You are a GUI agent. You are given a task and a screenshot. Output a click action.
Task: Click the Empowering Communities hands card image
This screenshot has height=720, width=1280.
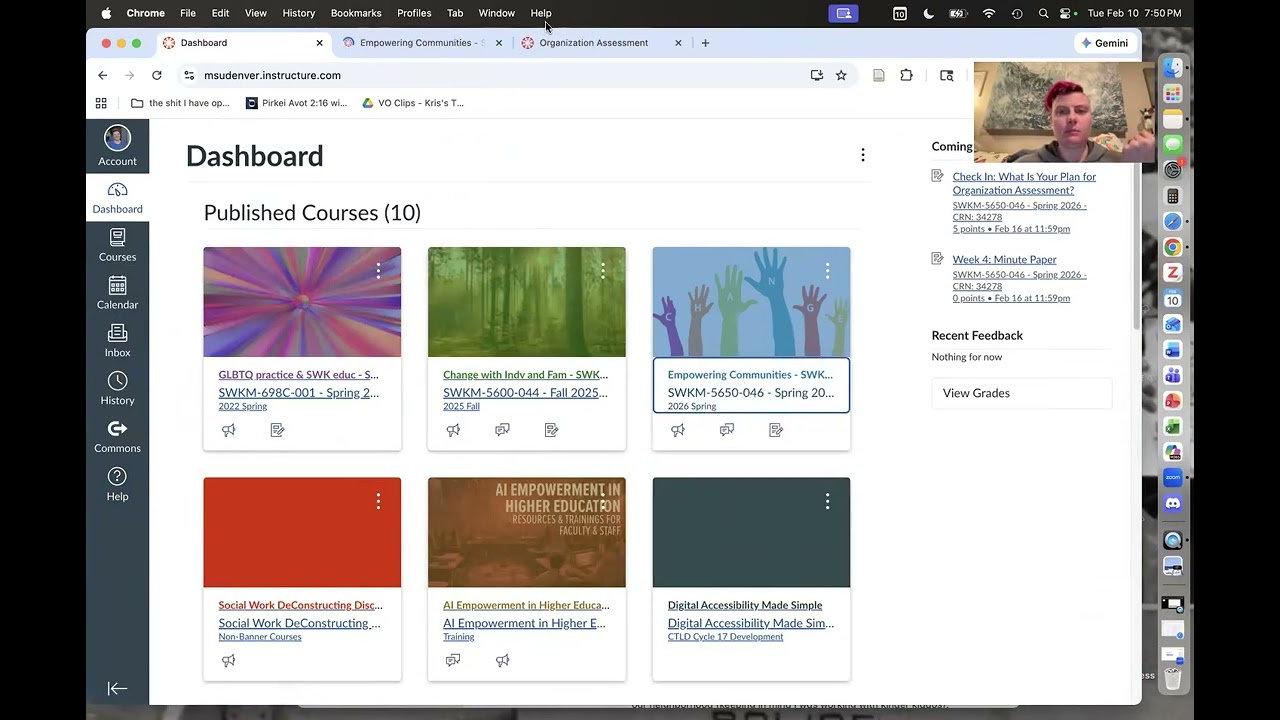pos(751,302)
